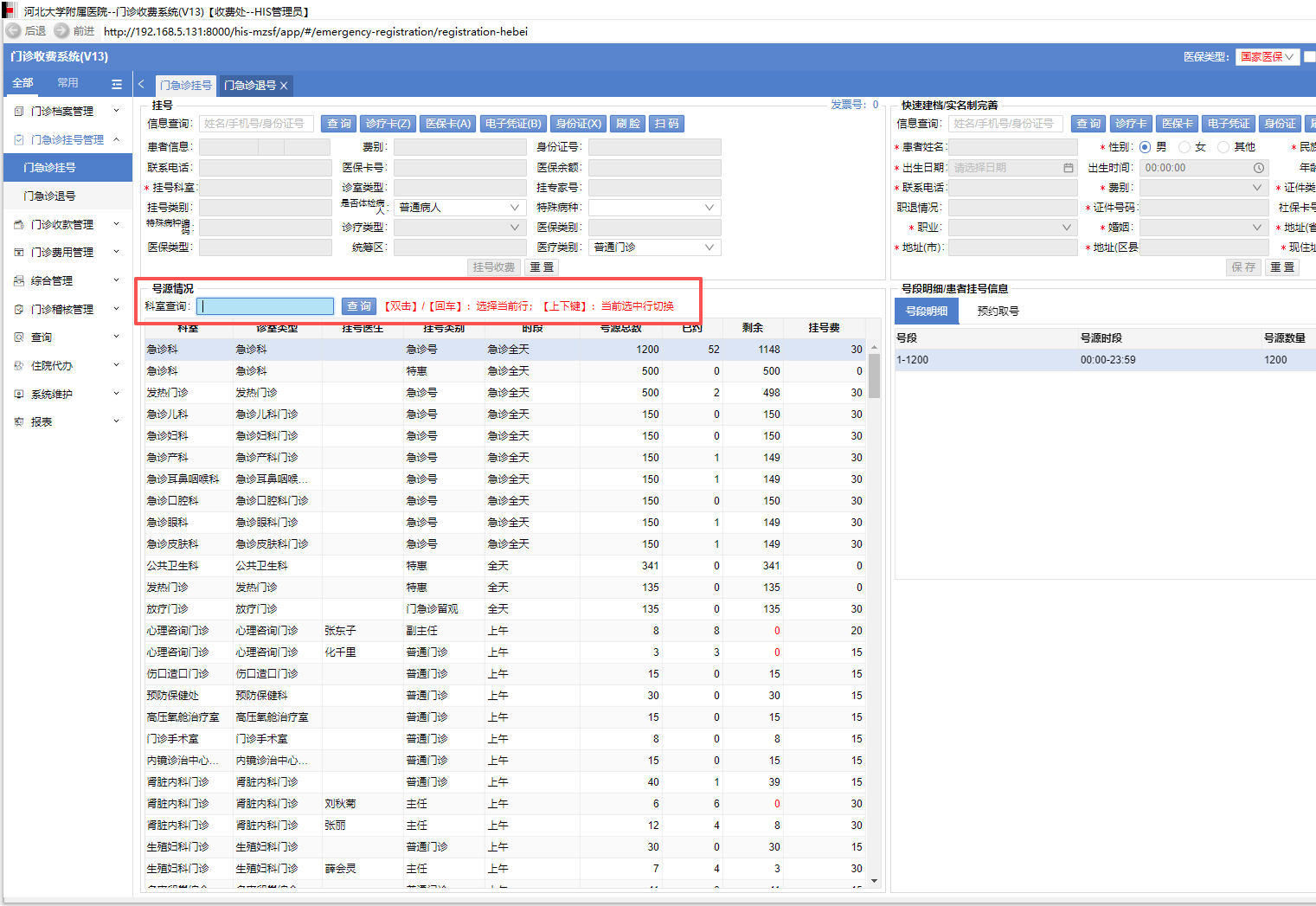The width and height of the screenshot is (1316, 906).
Task: Open the 特殊病种 dropdown
Action: point(654,208)
